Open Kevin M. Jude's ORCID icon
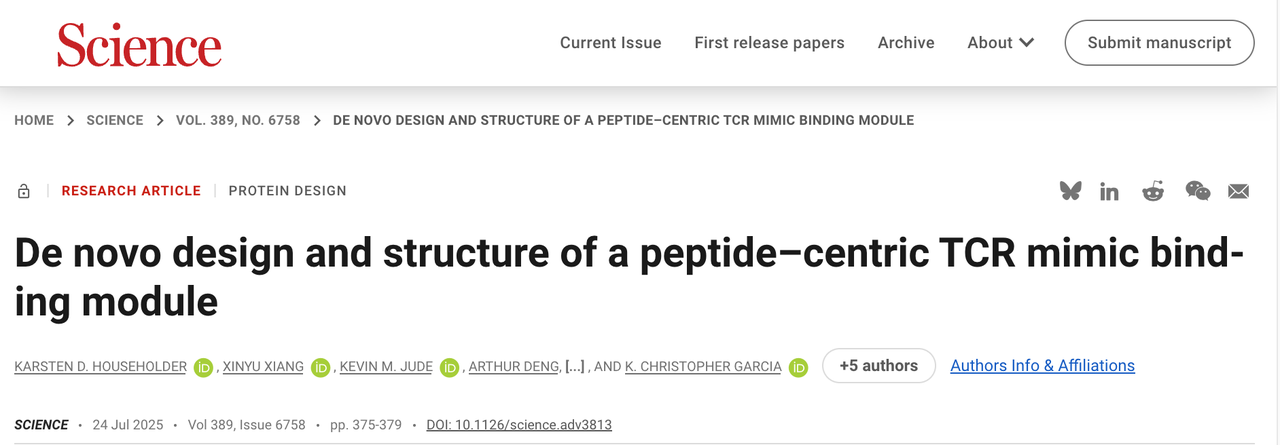This screenshot has width=1280, height=445. [x=449, y=367]
